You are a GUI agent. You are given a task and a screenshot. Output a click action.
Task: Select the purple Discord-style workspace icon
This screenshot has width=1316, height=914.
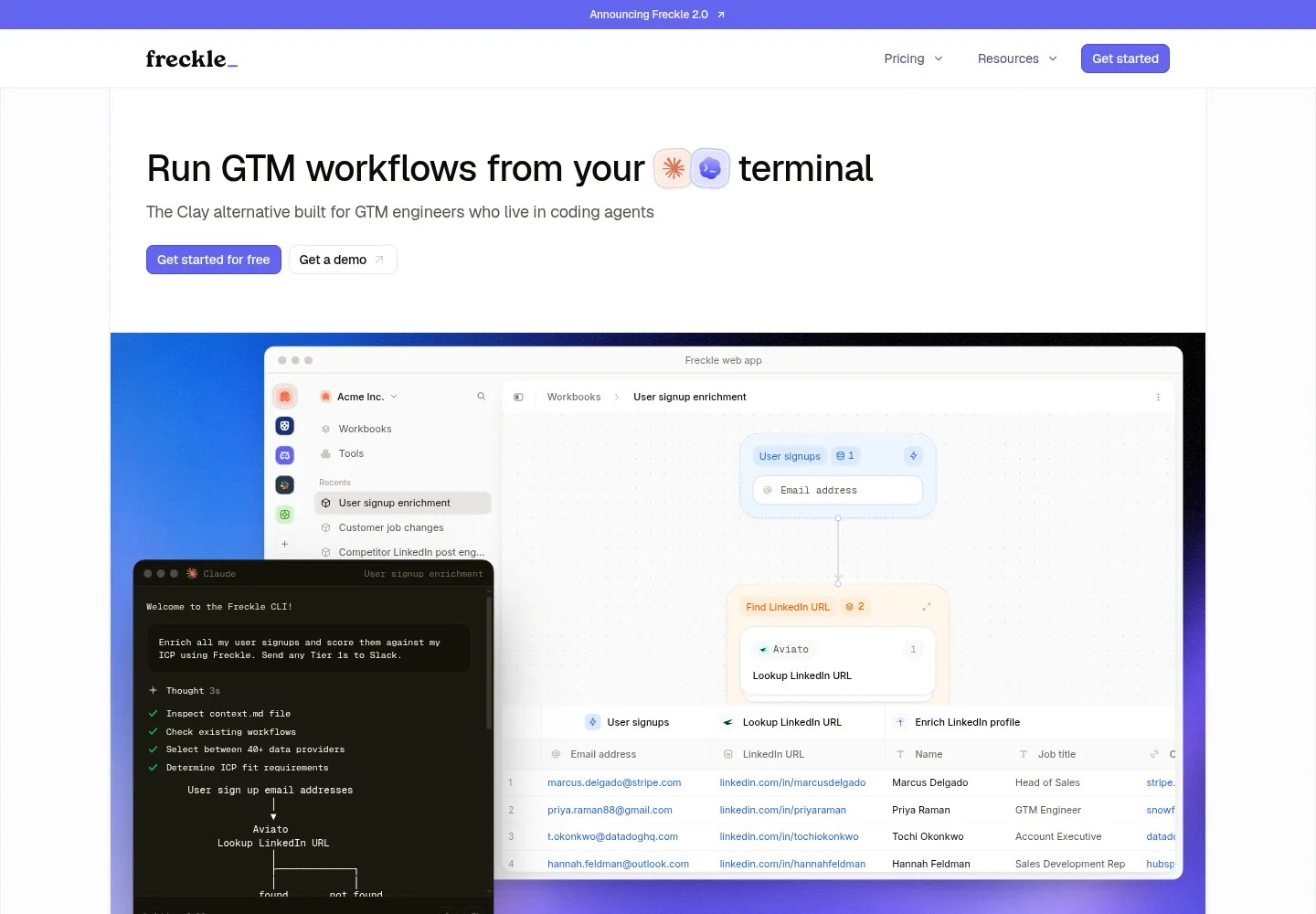tap(285, 455)
